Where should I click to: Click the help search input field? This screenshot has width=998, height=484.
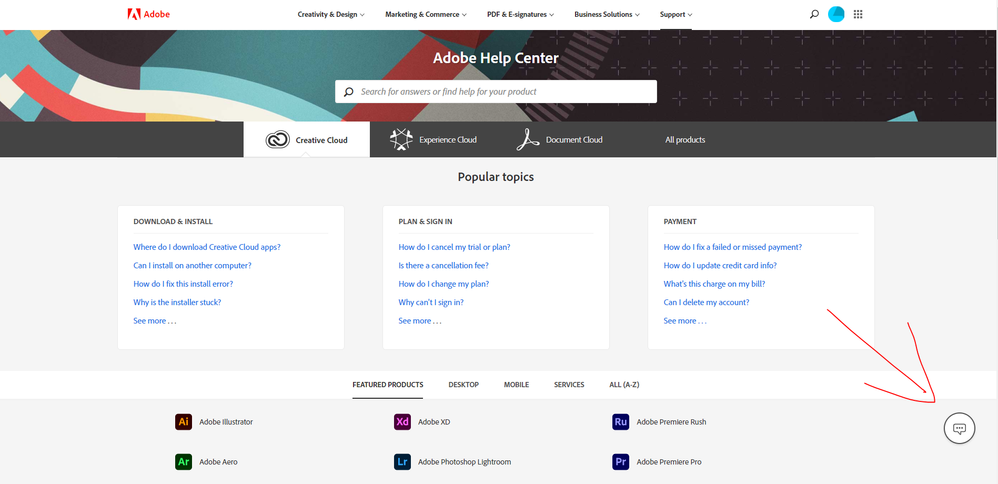[x=496, y=92]
